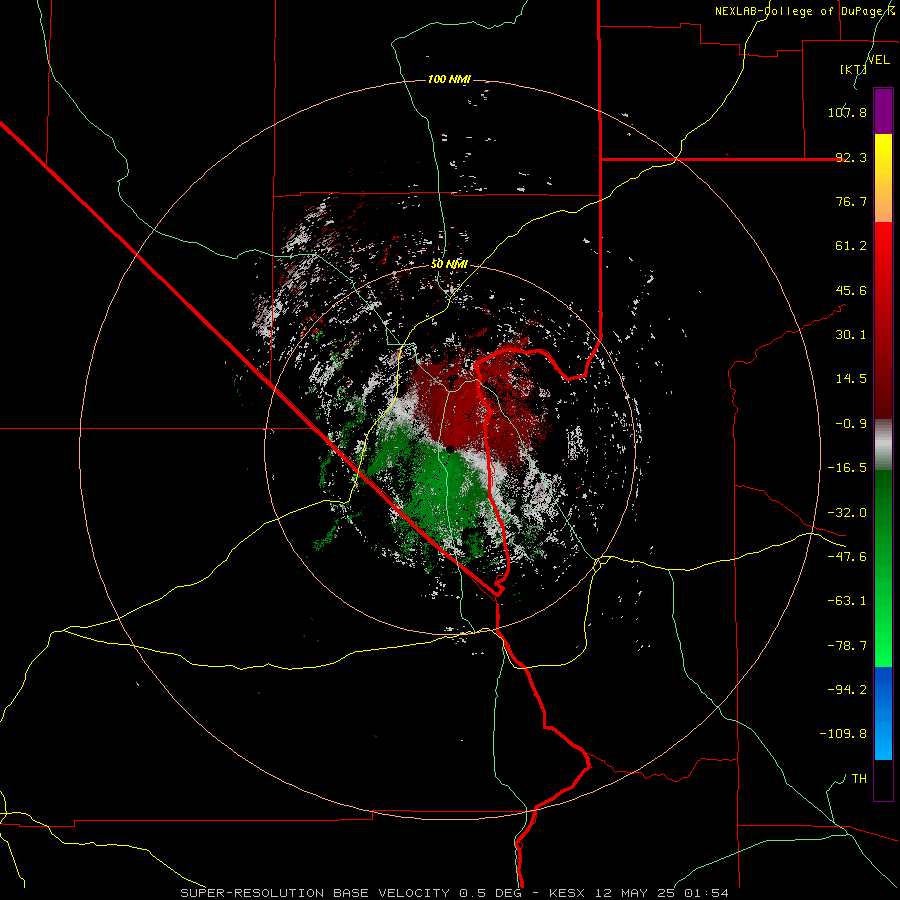The height and width of the screenshot is (900, 900).
Task: Click the TH legend label
Action: tap(859, 779)
